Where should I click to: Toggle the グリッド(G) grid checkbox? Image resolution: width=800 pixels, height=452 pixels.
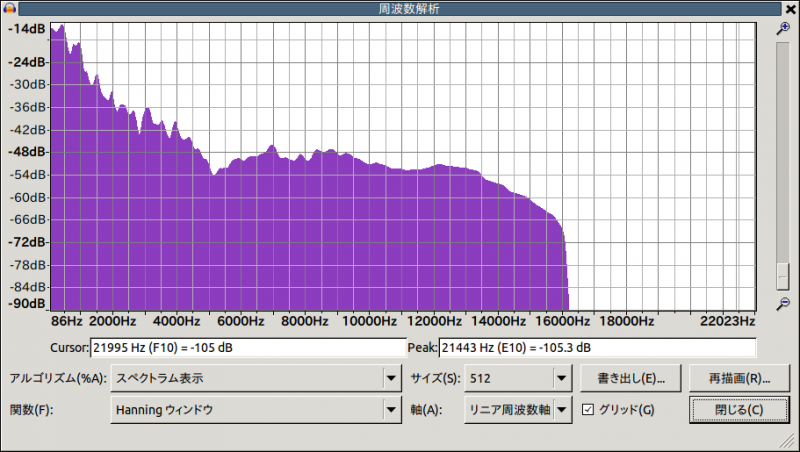tap(588, 409)
